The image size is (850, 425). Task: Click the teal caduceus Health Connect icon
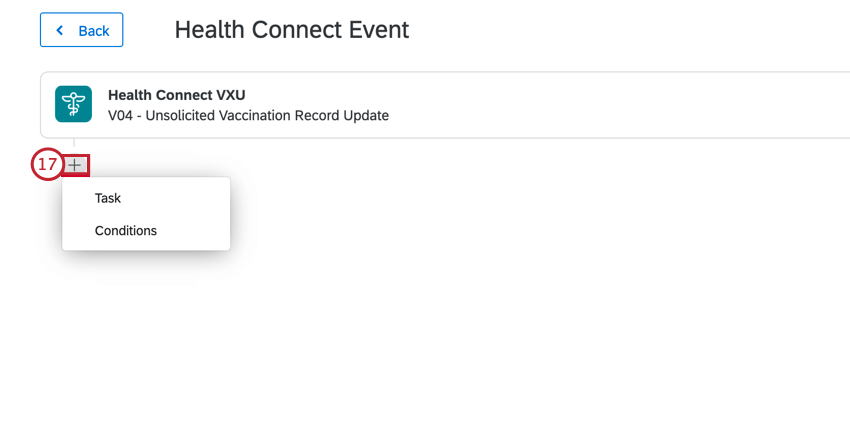[73, 104]
